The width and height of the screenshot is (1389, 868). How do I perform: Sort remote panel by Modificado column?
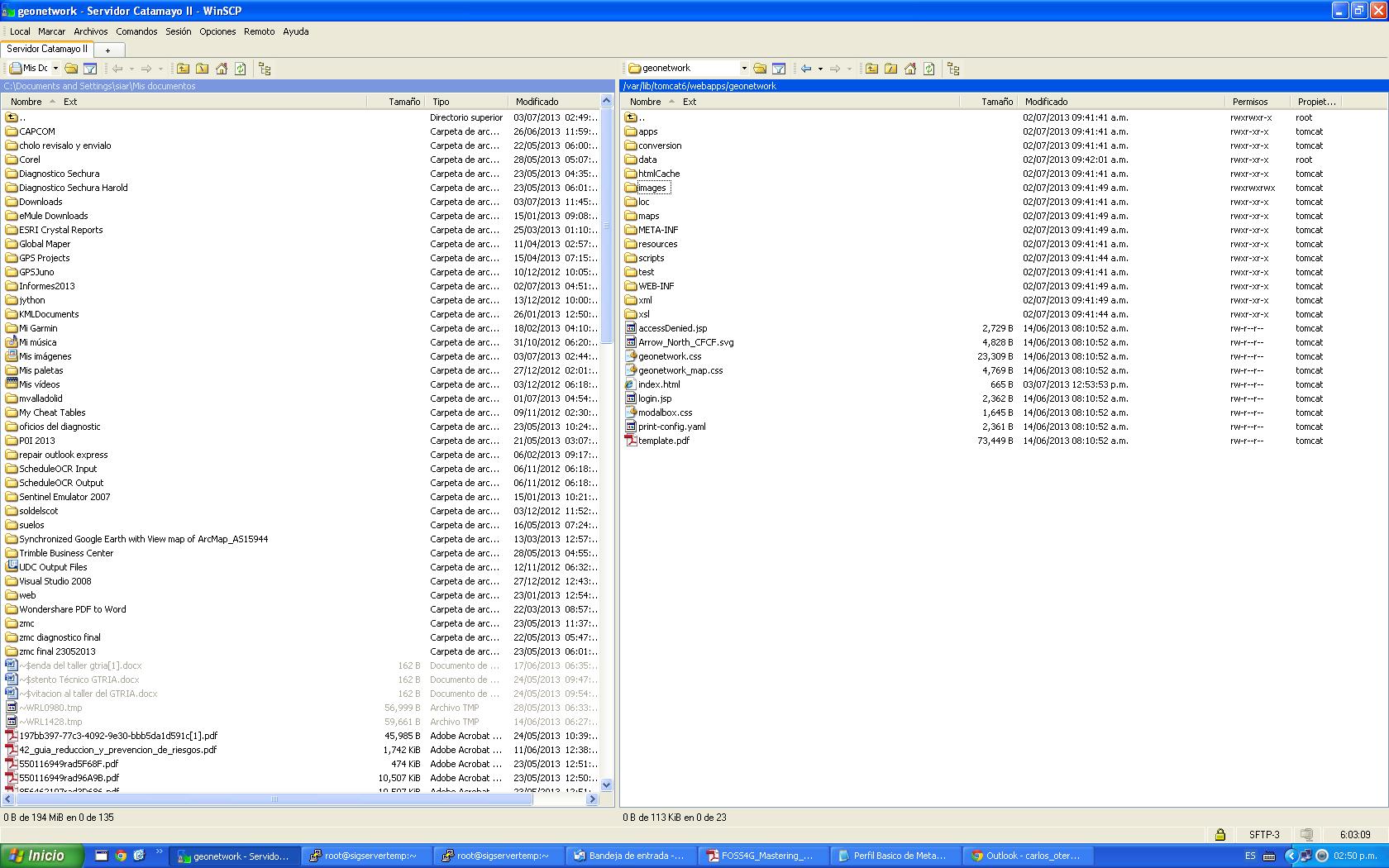tap(1119, 102)
